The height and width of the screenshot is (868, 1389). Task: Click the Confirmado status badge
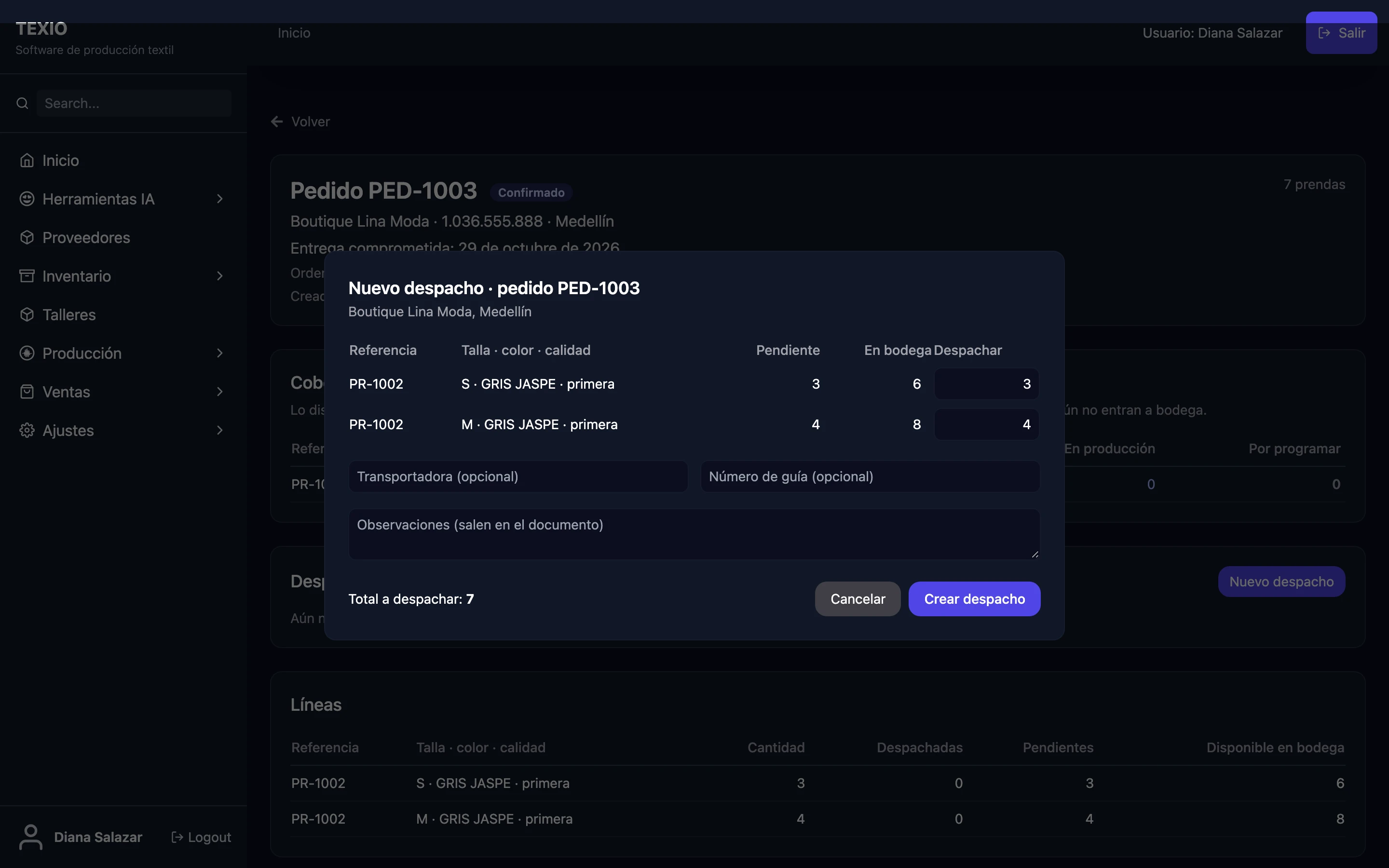click(x=531, y=192)
